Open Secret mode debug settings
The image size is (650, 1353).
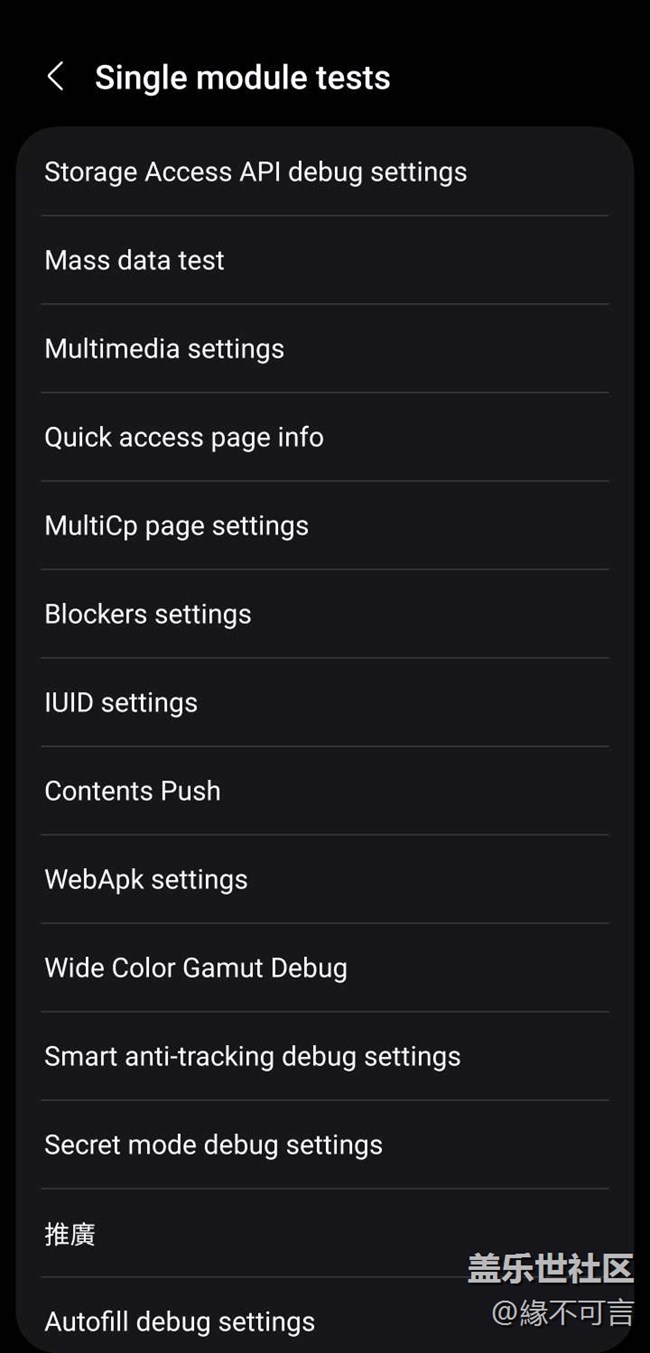(214, 1145)
